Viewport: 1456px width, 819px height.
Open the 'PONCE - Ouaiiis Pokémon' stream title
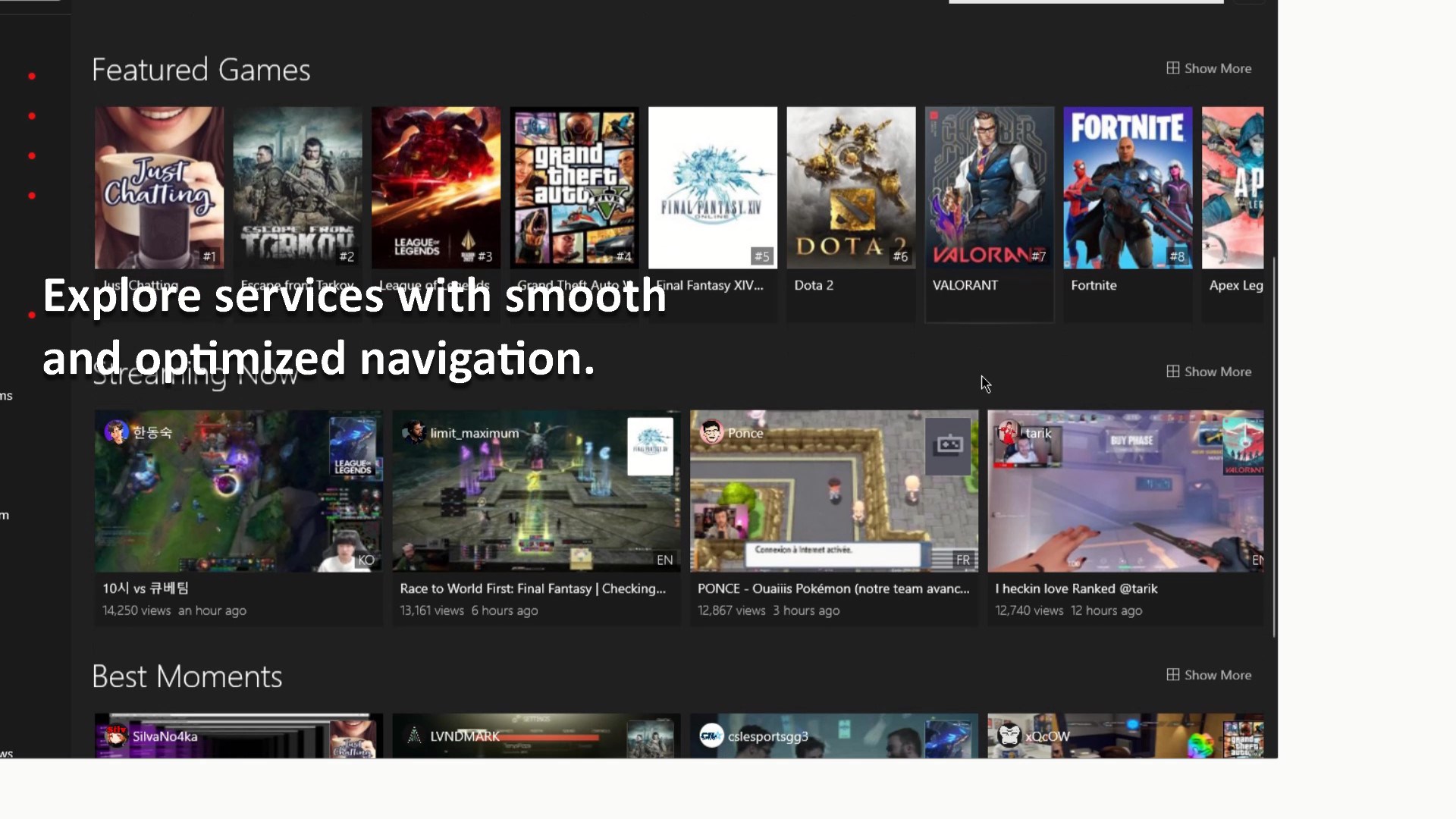point(833,588)
